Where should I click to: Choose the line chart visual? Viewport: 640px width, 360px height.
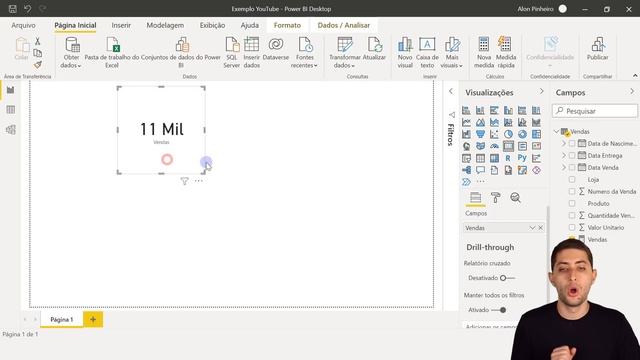pyautogui.click(x=466, y=122)
